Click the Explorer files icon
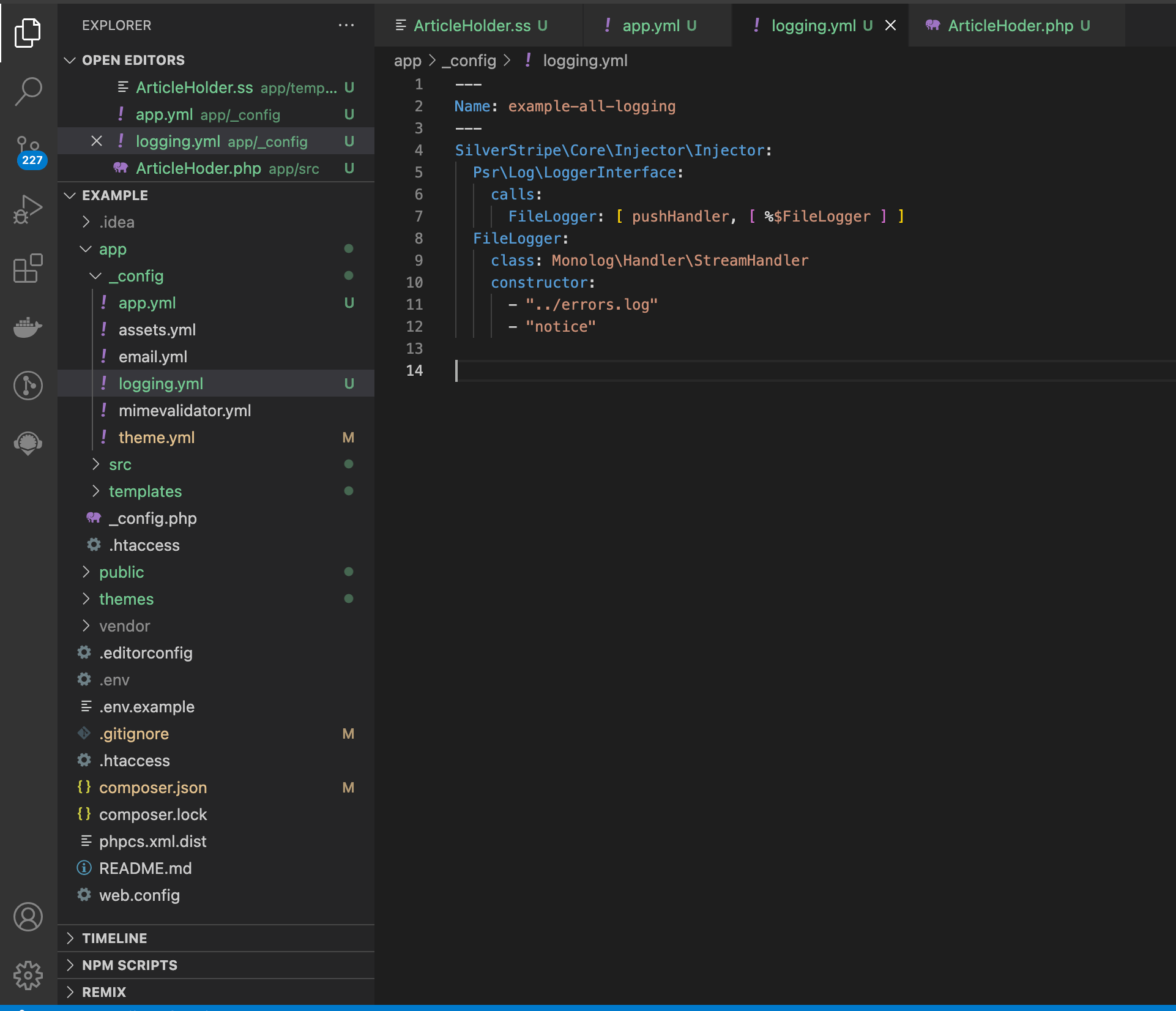1176x1011 pixels. point(28,32)
